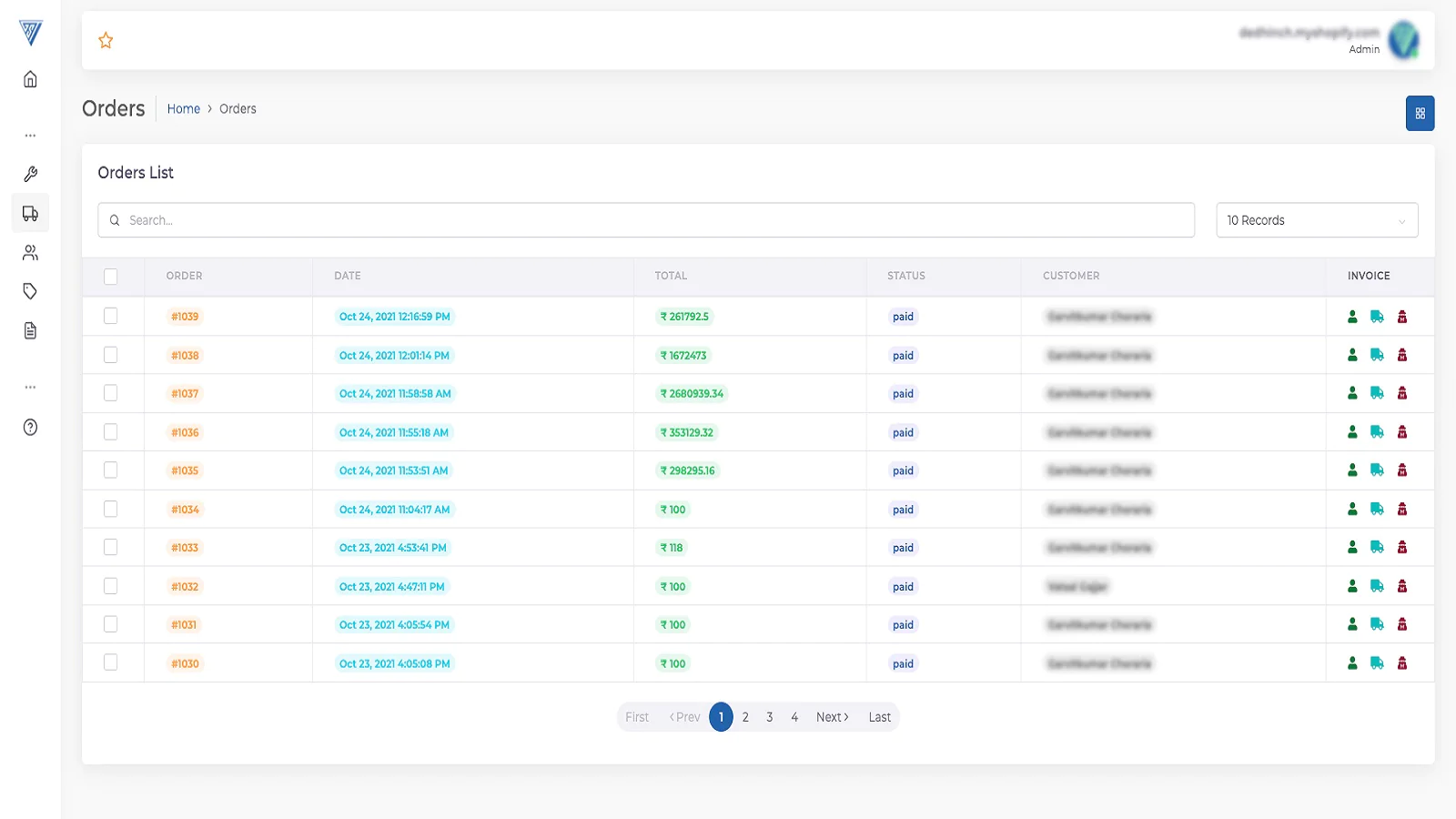Select the delivery truck icon in sidebar
The image size is (1456, 819).
point(30,214)
